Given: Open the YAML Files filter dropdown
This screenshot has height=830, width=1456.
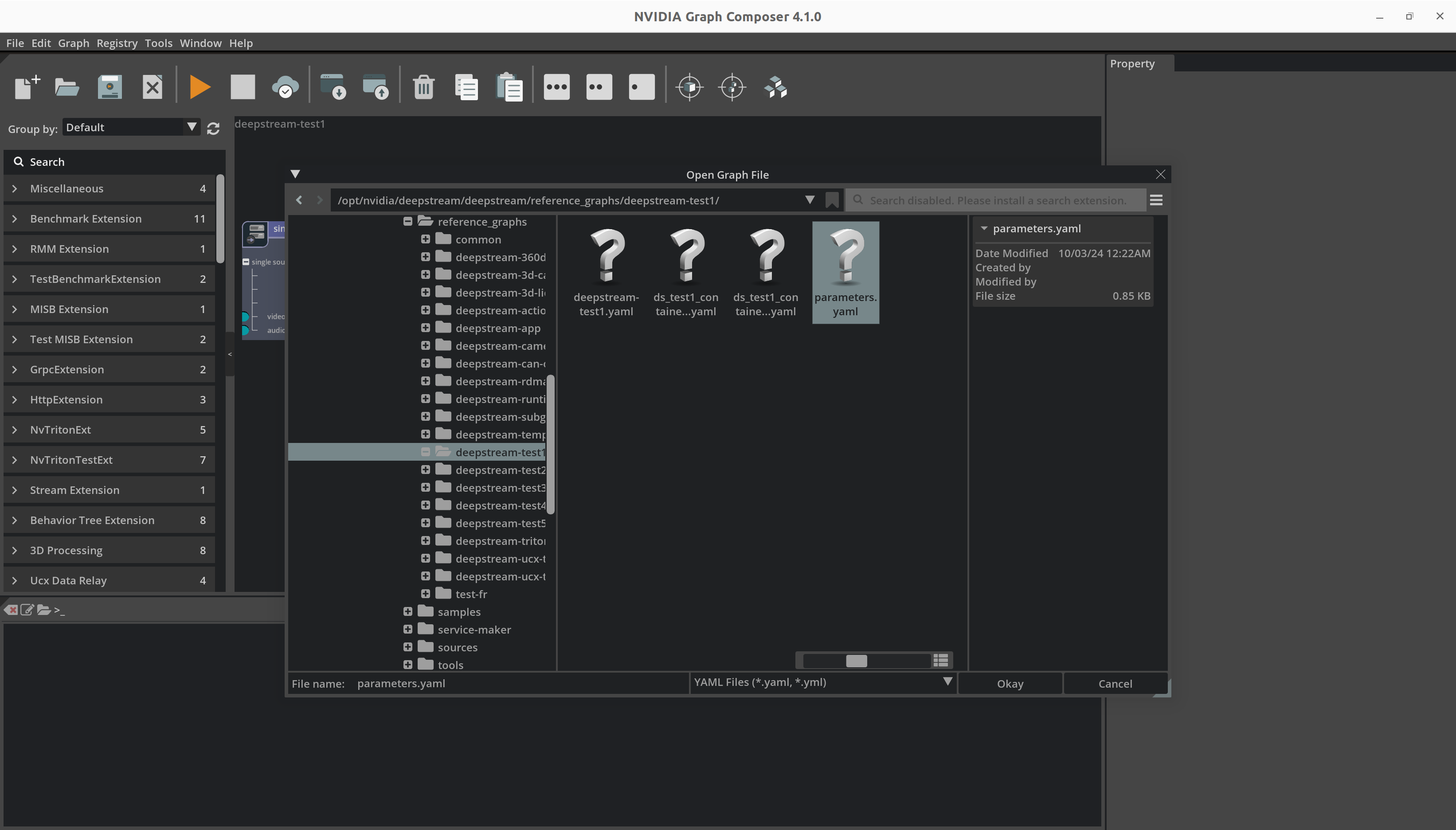Looking at the screenshot, I should 823,682.
